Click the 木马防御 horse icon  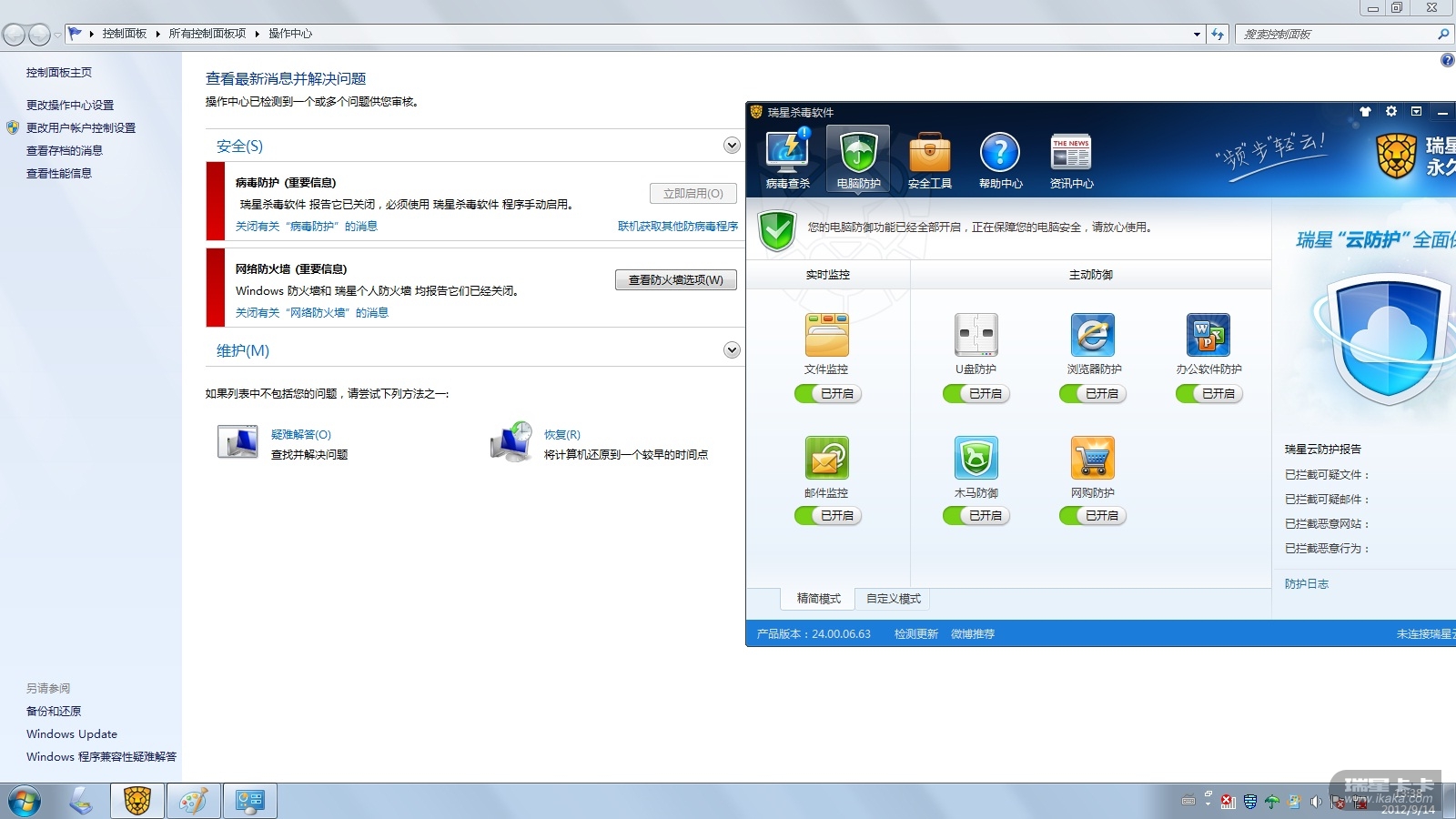[976, 458]
